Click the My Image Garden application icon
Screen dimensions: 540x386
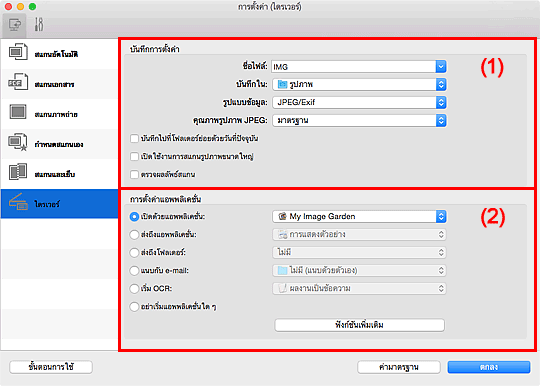pos(282,216)
